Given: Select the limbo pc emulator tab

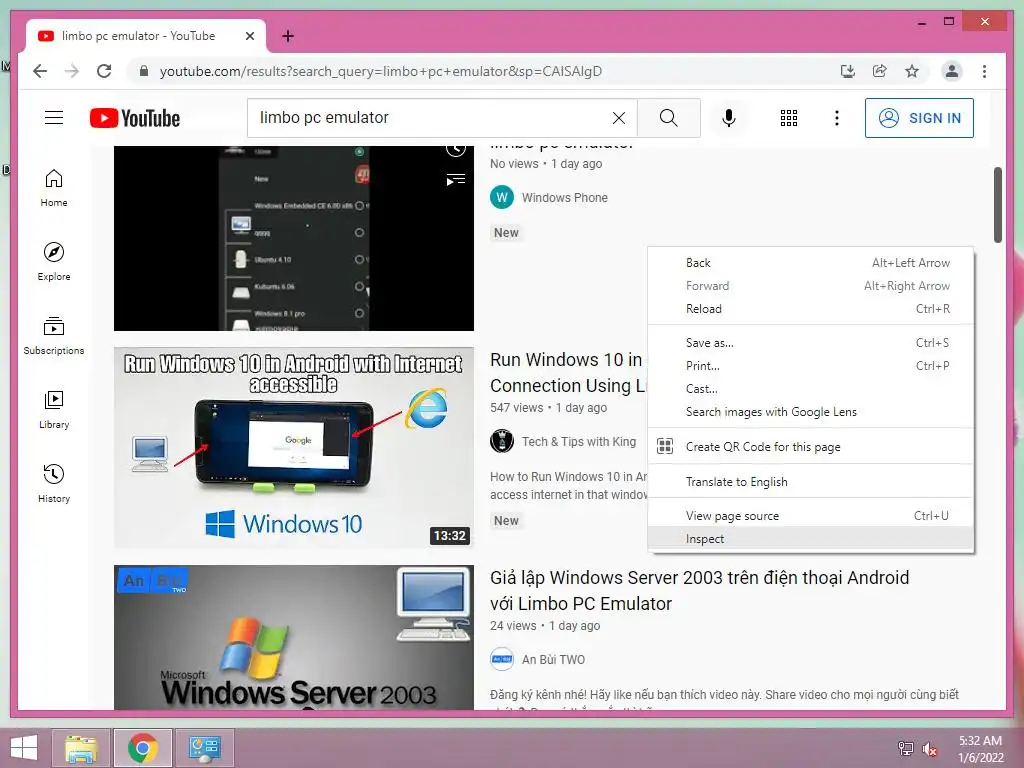Looking at the screenshot, I should [138, 36].
